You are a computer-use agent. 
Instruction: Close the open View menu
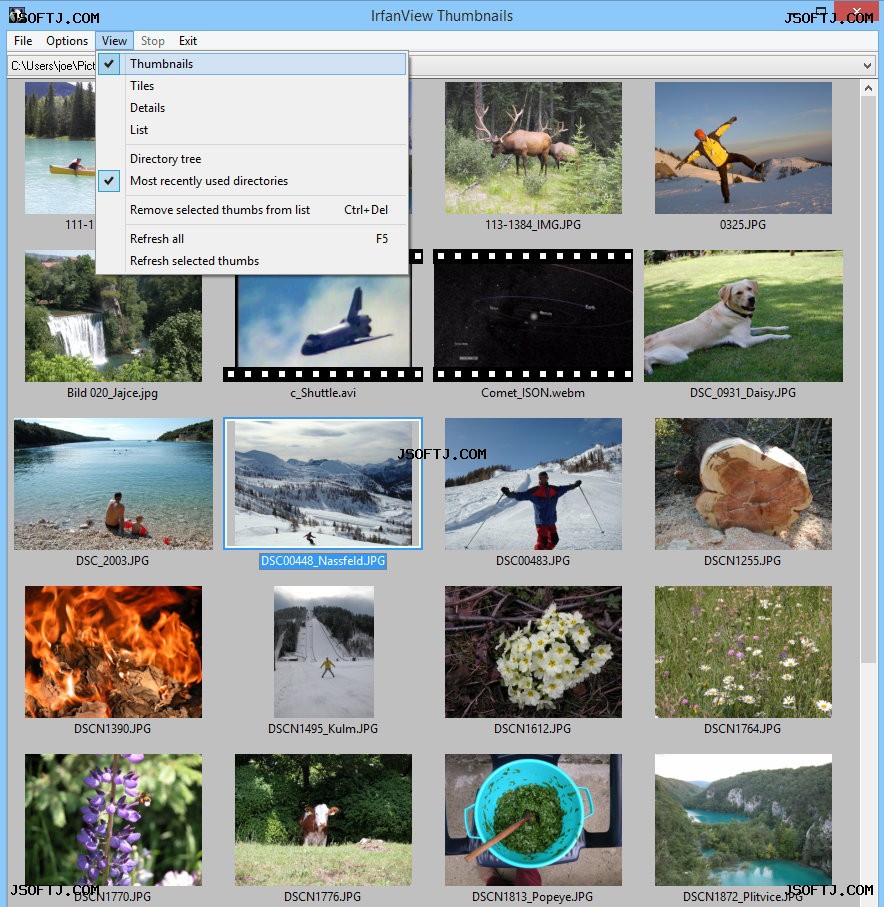(x=114, y=41)
